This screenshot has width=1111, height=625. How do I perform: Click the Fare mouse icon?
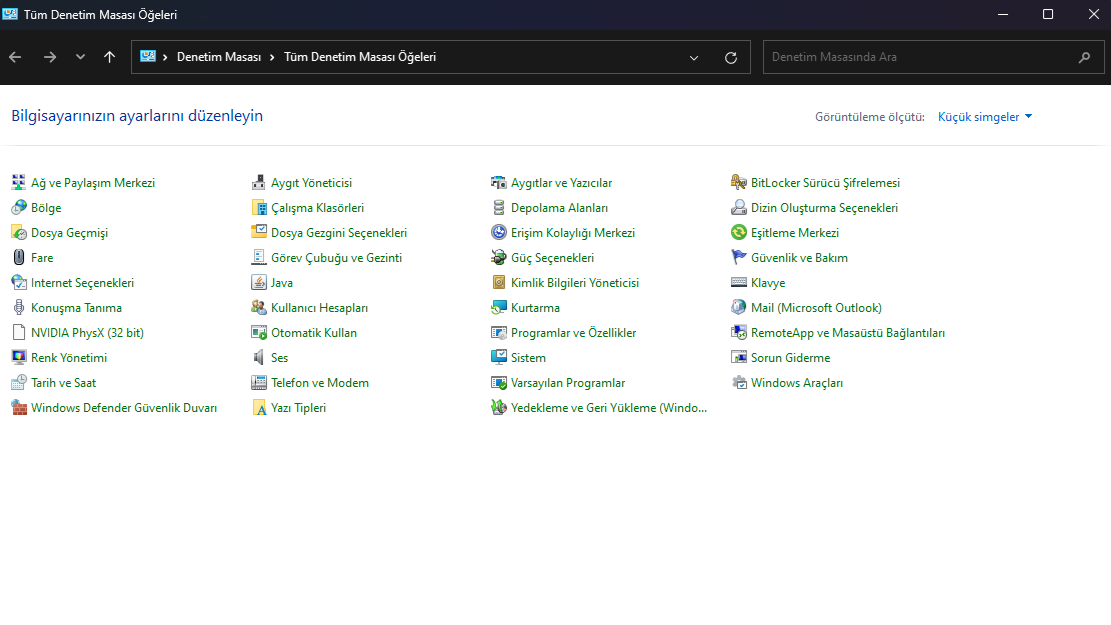tap(19, 258)
